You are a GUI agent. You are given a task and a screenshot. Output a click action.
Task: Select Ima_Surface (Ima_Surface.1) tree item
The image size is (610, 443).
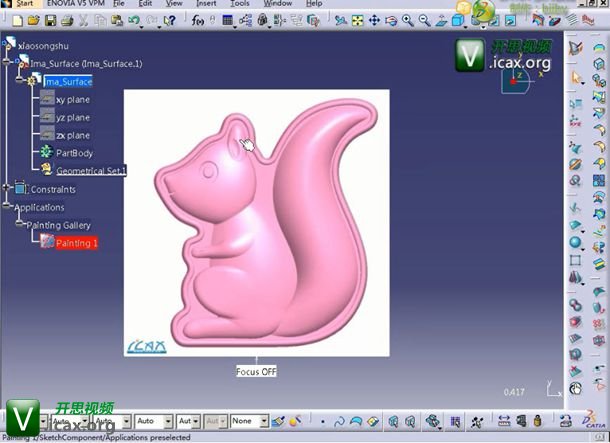click(86, 64)
